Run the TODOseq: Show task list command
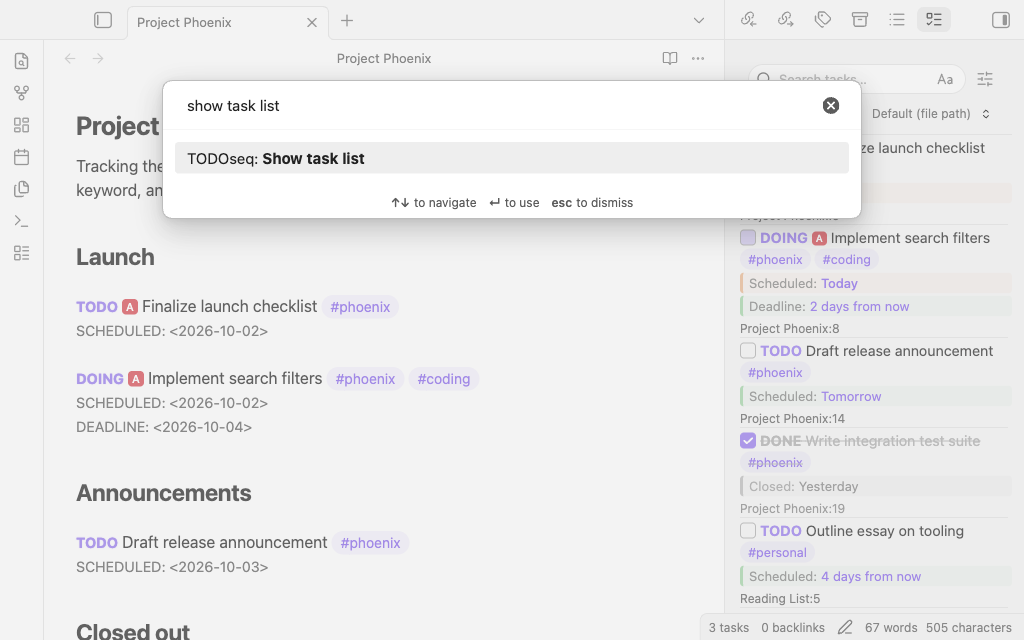1024x640 pixels. coord(512,158)
